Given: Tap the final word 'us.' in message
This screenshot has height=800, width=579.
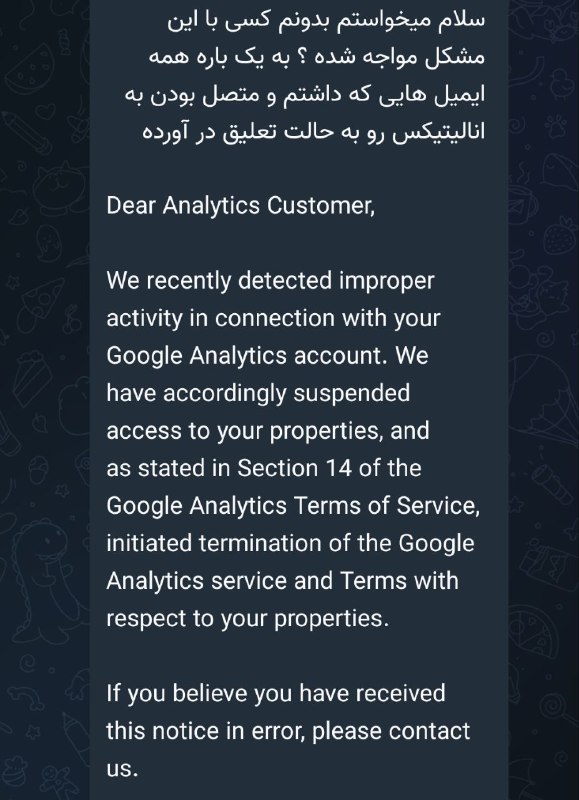Looking at the screenshot, I should click(122, 769).
